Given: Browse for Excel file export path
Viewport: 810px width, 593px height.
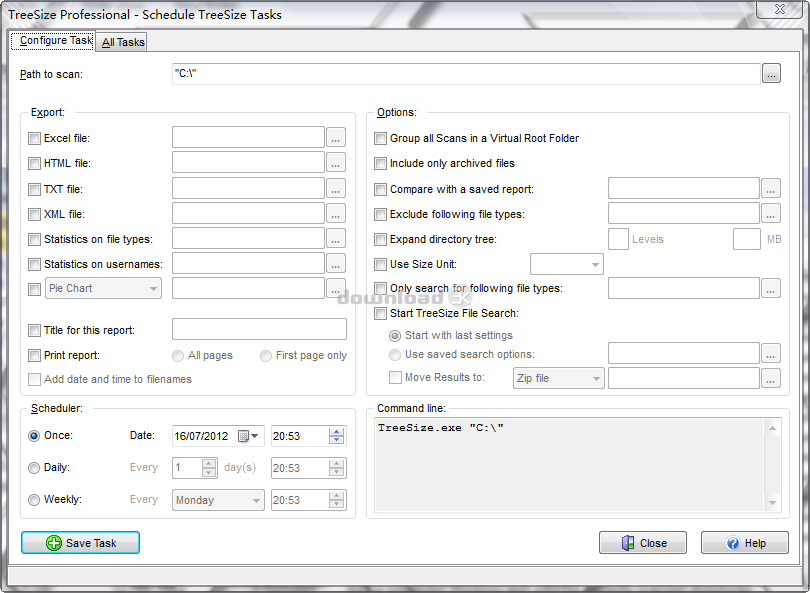Looking at the screenshot, I should (x=336, y=138).
